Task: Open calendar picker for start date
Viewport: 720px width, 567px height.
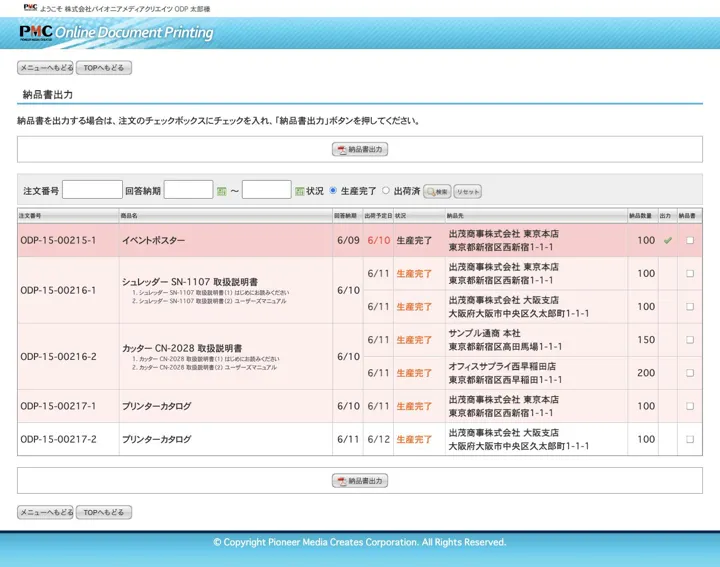Action: tap(221, 191)
